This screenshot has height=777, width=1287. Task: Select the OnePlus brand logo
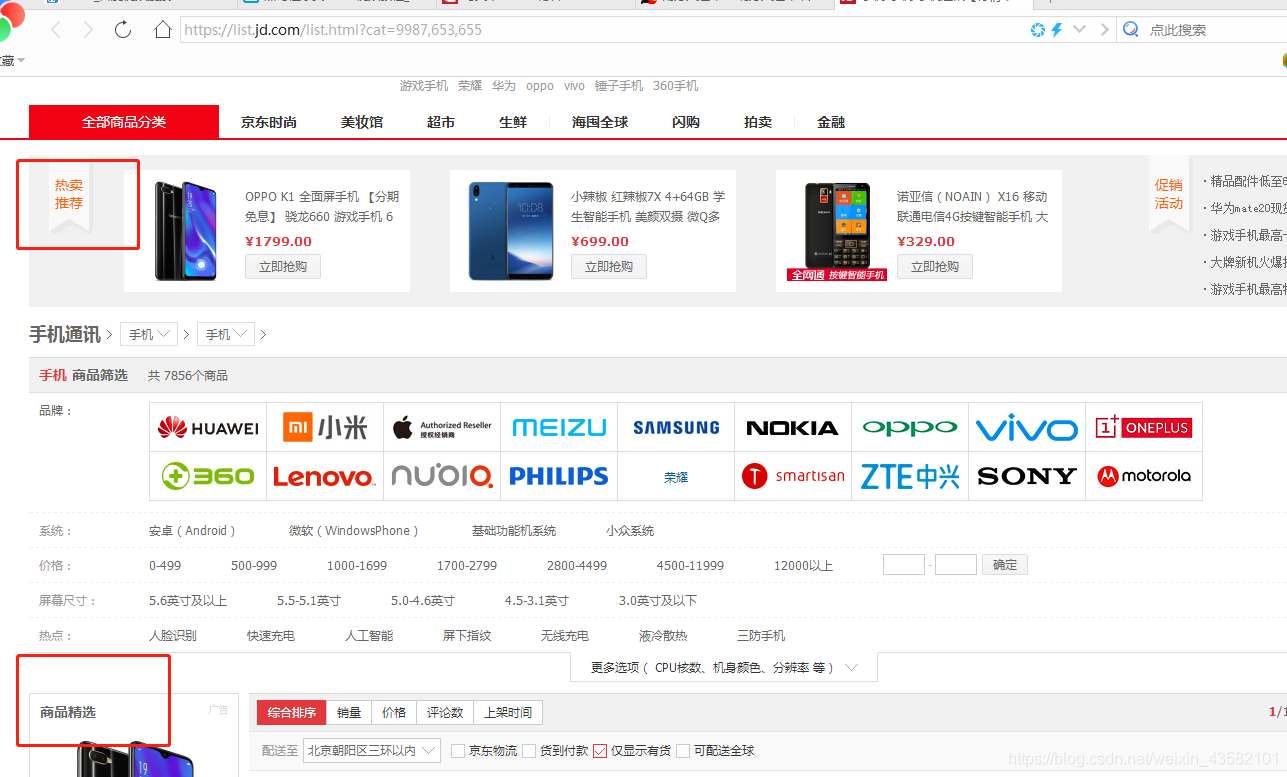tap(1144, 428)
